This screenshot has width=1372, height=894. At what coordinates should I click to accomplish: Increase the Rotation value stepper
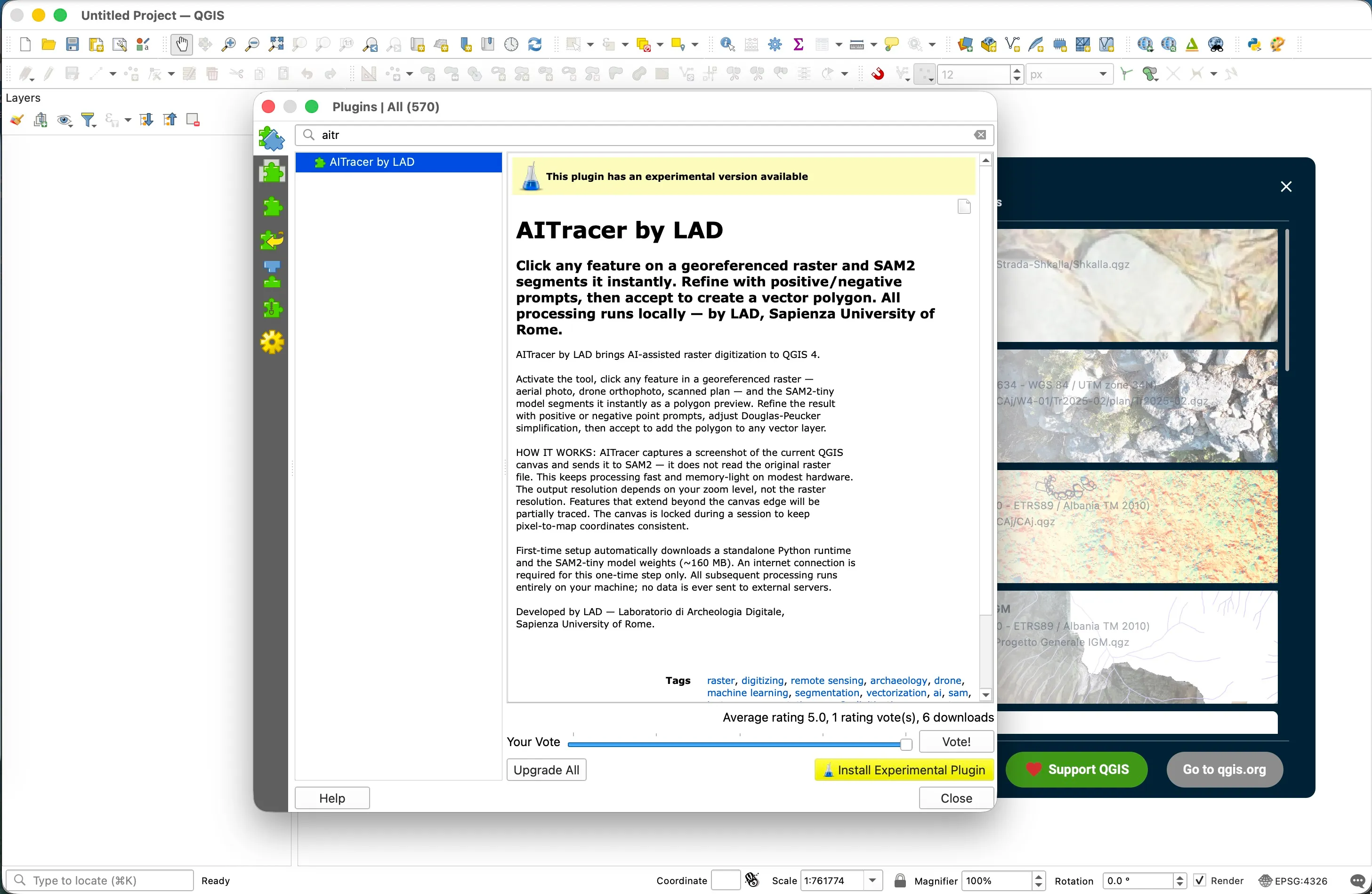point(1179,876)
